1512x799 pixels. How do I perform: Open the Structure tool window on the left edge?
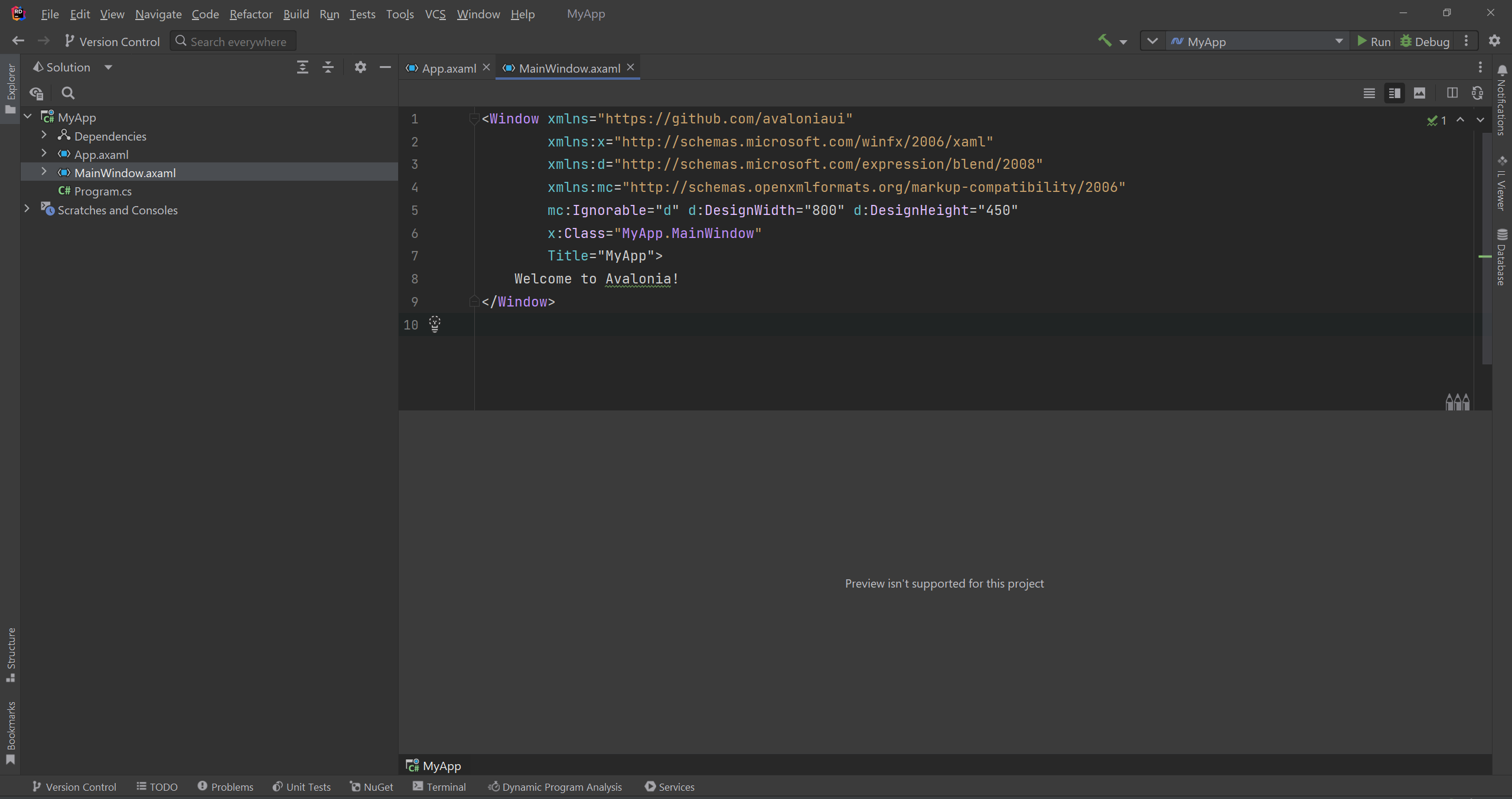pyautogui.click(x=10, y=653)
